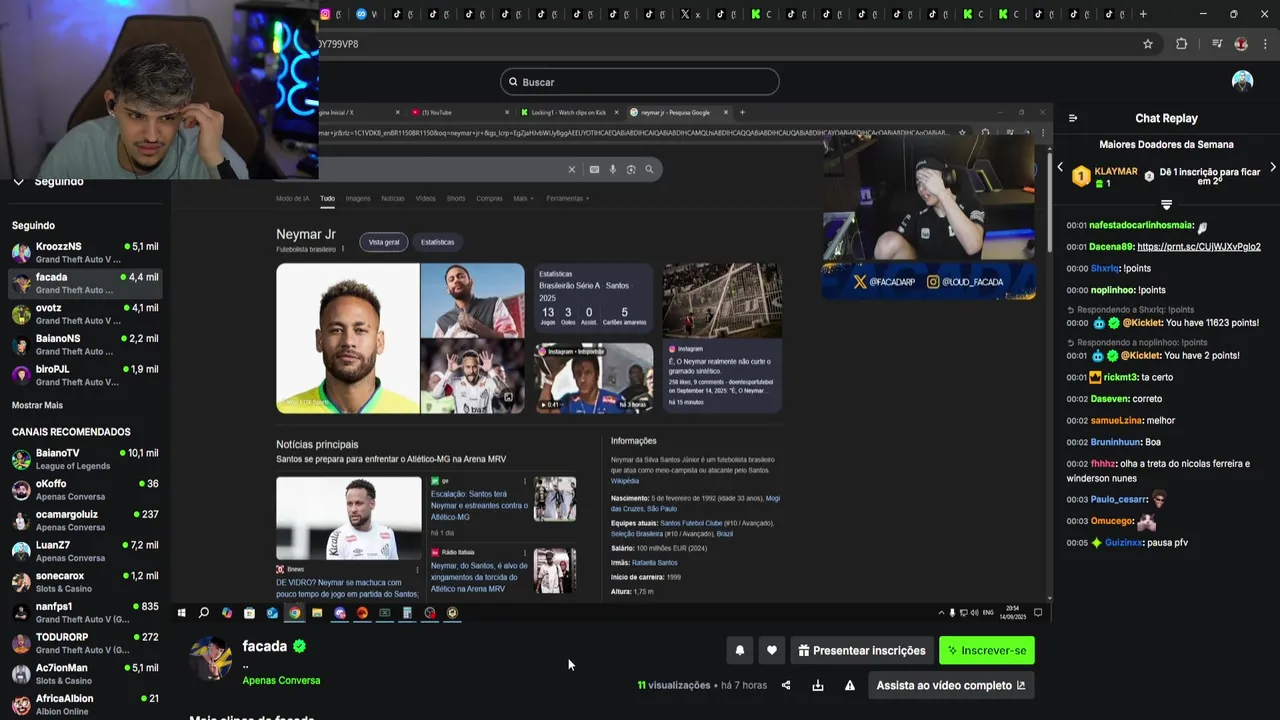Click the notification bell icon for facada

click(740, 650)
